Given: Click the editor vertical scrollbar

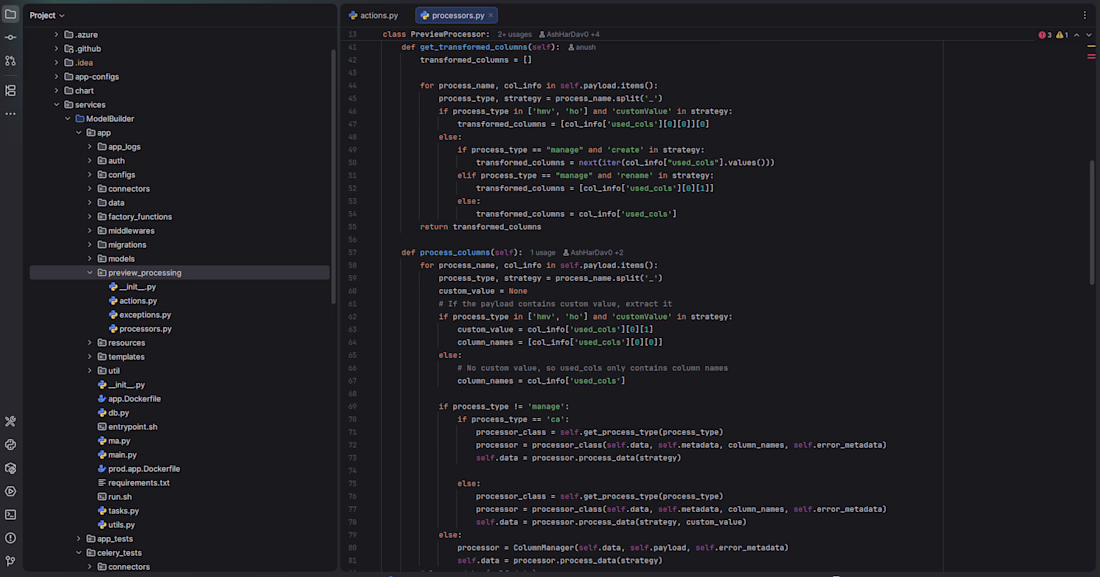Looking at the screenshot, I should click(x=1092, y=223).
